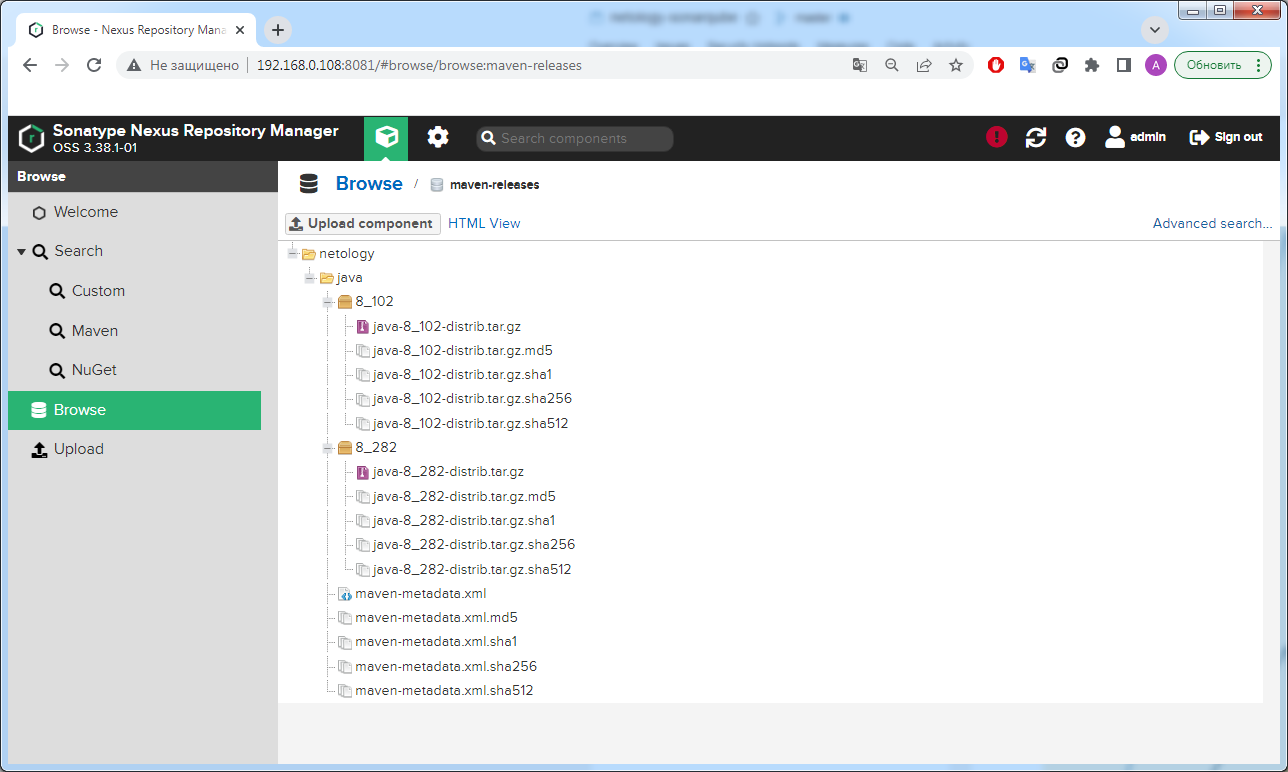This screenshot has height=772, width=1288.
Task: Click the Google Translate extension icon
Action: click(x=1027, y=65)
